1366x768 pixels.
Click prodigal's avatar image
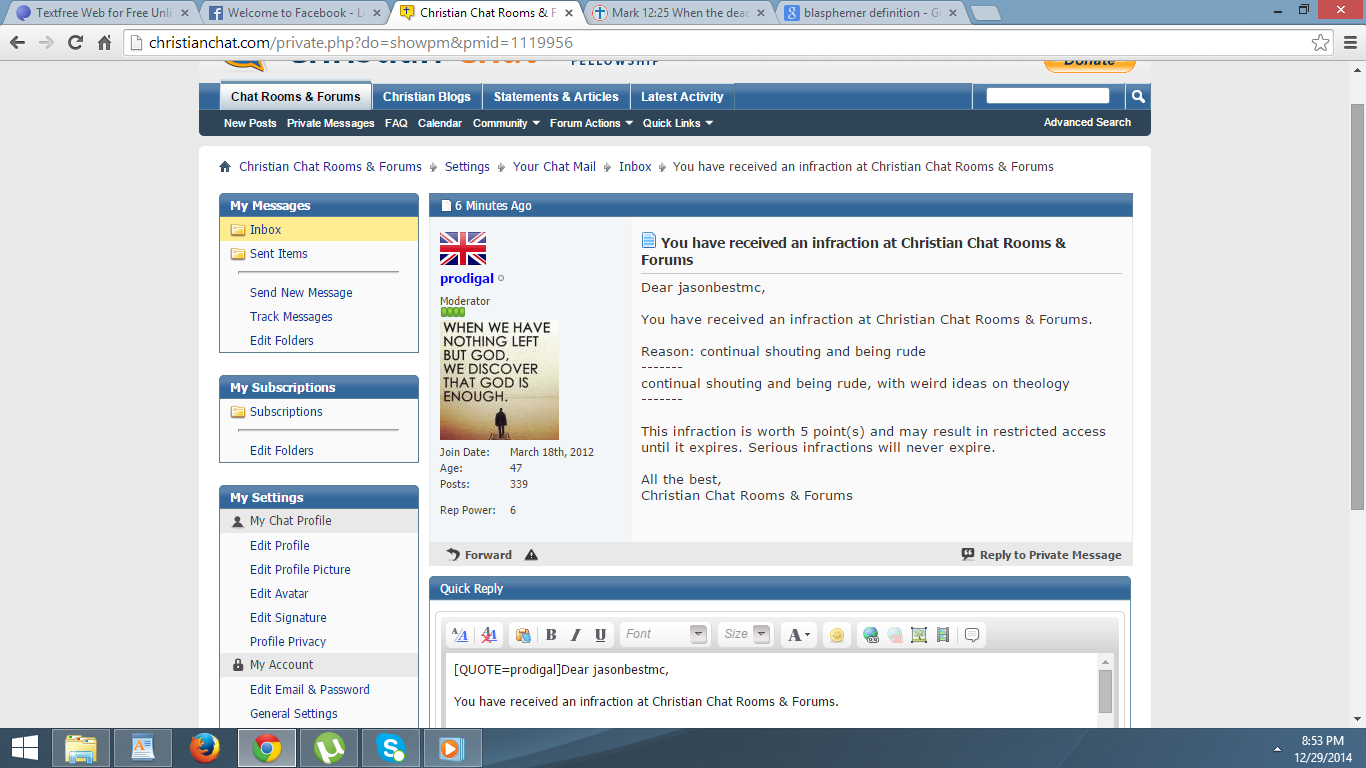[499, 380]
